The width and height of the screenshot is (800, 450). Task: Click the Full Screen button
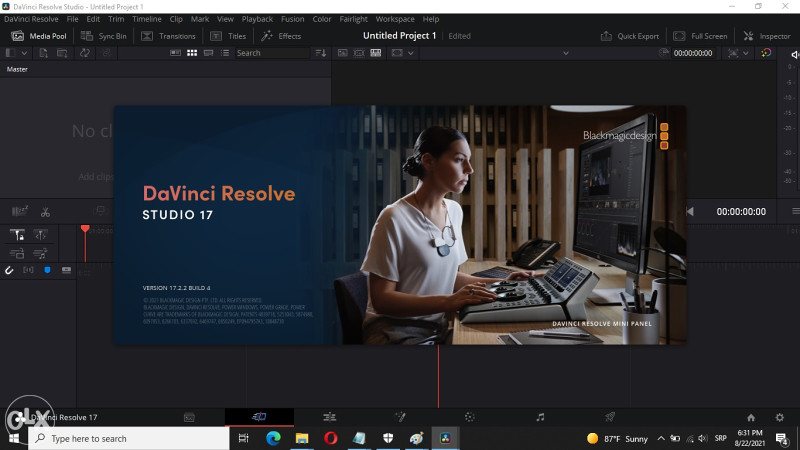pos(700,36)
